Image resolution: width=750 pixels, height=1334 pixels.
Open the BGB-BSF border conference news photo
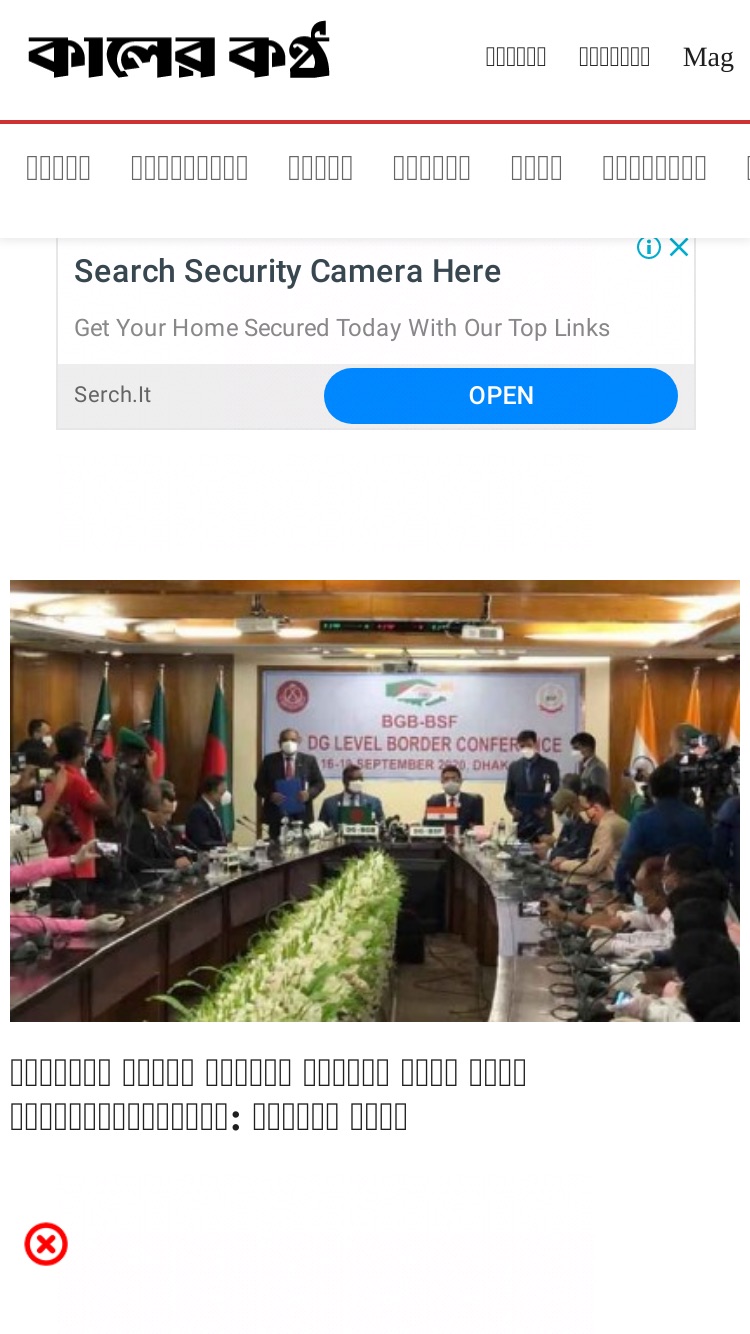point(375,801)
